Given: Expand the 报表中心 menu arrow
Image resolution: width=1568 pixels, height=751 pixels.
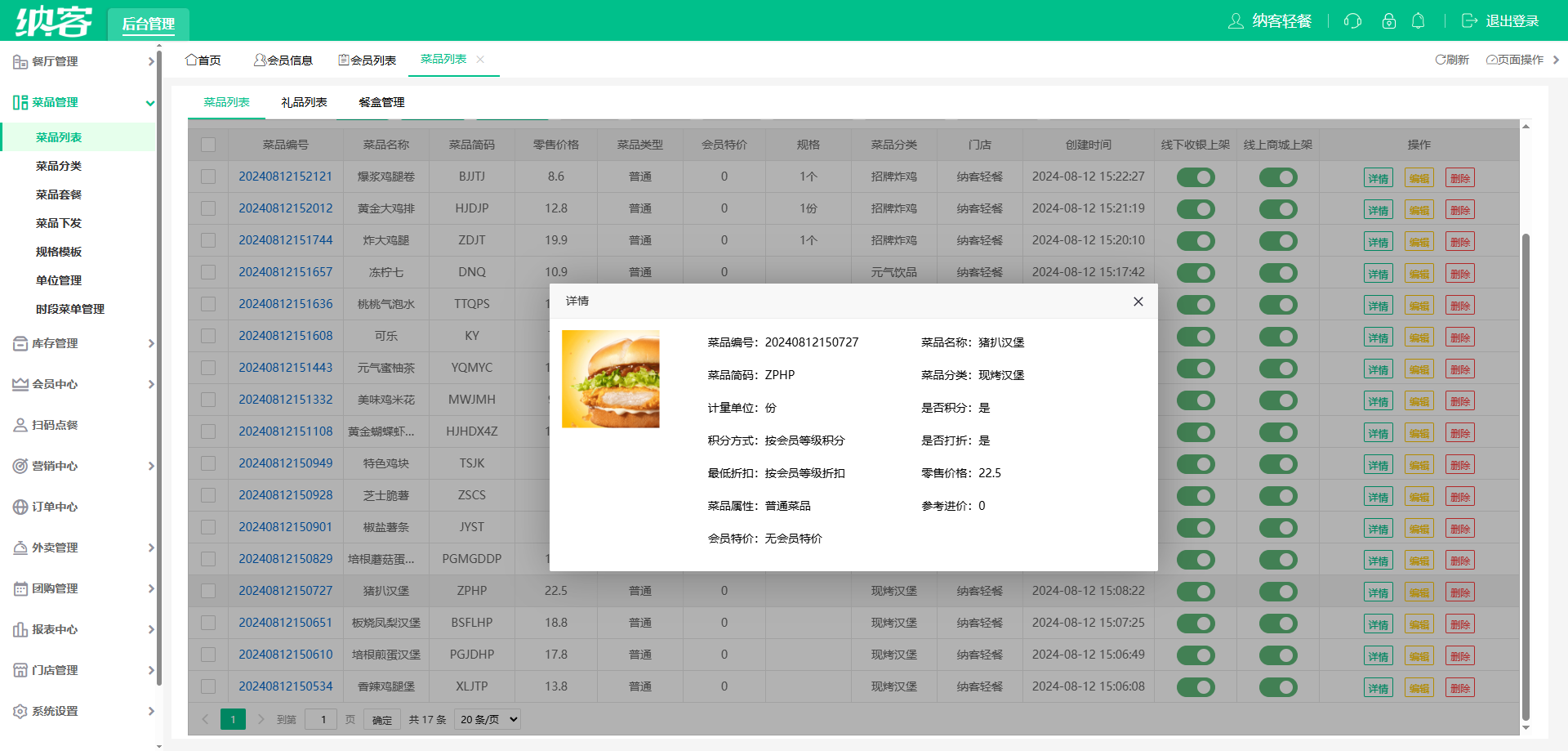Looking at the screenshot, I should click(150, 629).
